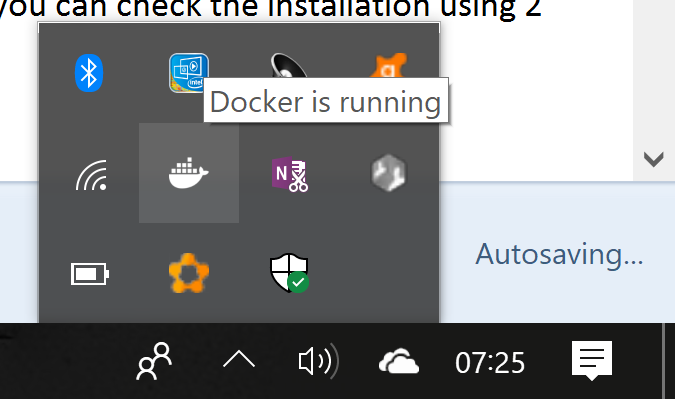Open the Avast antivirus tray icon
This screenshot has width=675, height=399.
point(389,65)
